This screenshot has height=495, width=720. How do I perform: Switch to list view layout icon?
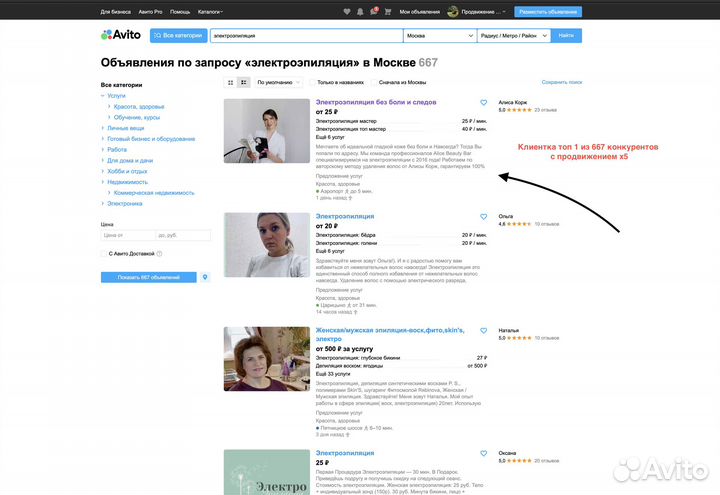coord(244,83)
